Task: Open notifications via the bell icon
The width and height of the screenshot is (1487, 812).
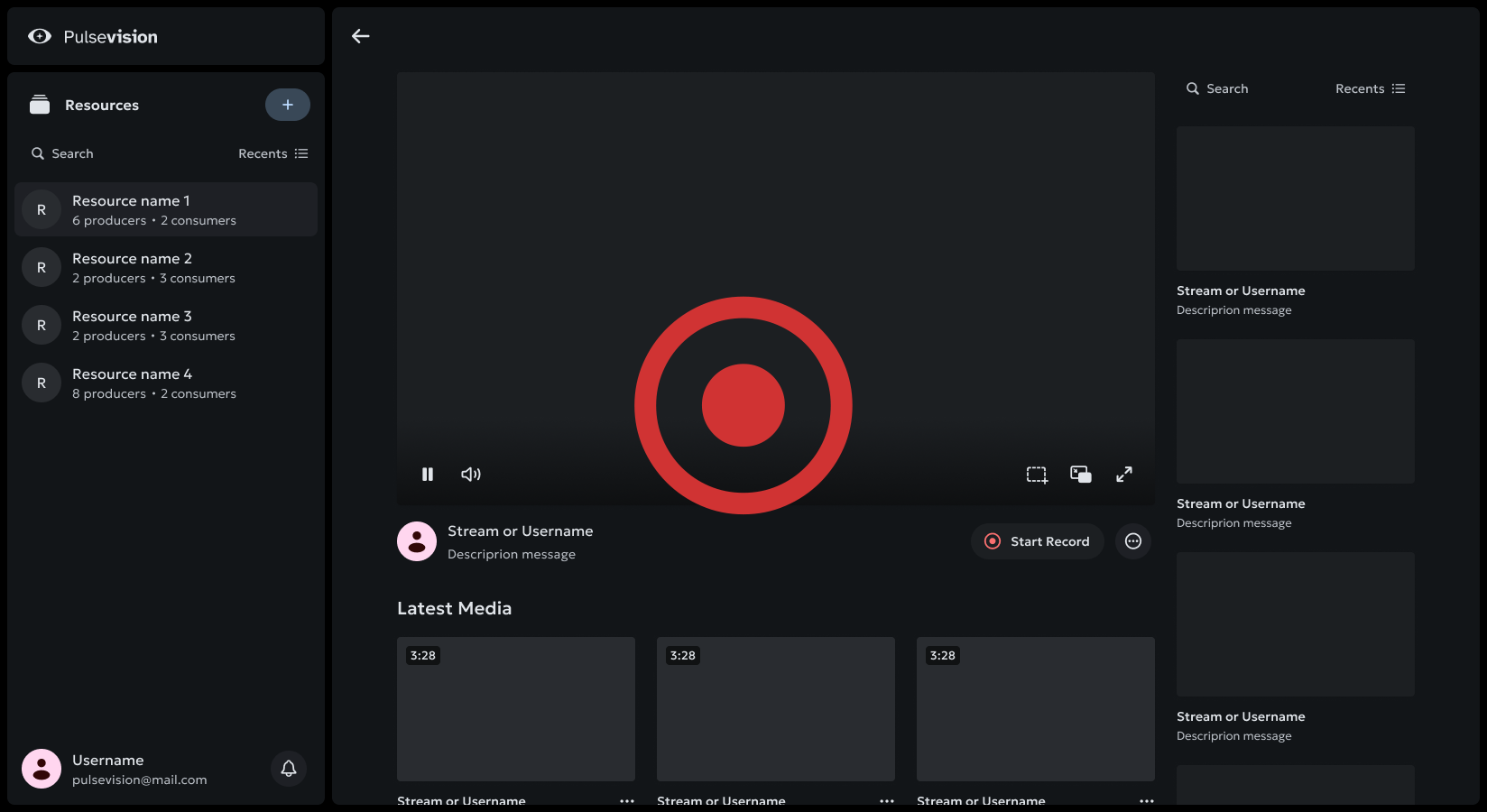Action: pyautogui.click(x=289, y=769)
